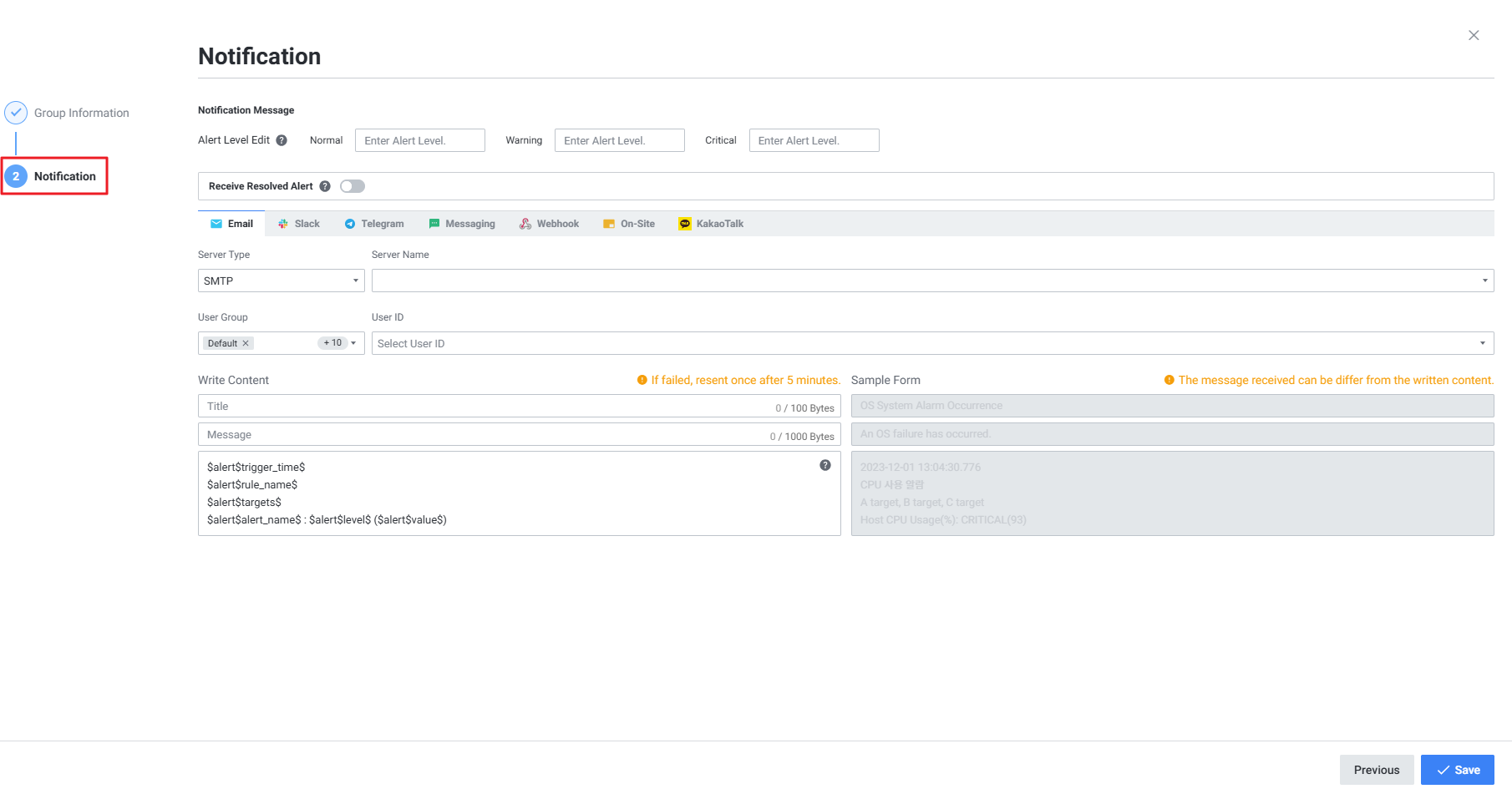The height and width of the screenshot is (799, 1512).
Task: Select the KakaoTalk tab
Action: coord(711,224)
